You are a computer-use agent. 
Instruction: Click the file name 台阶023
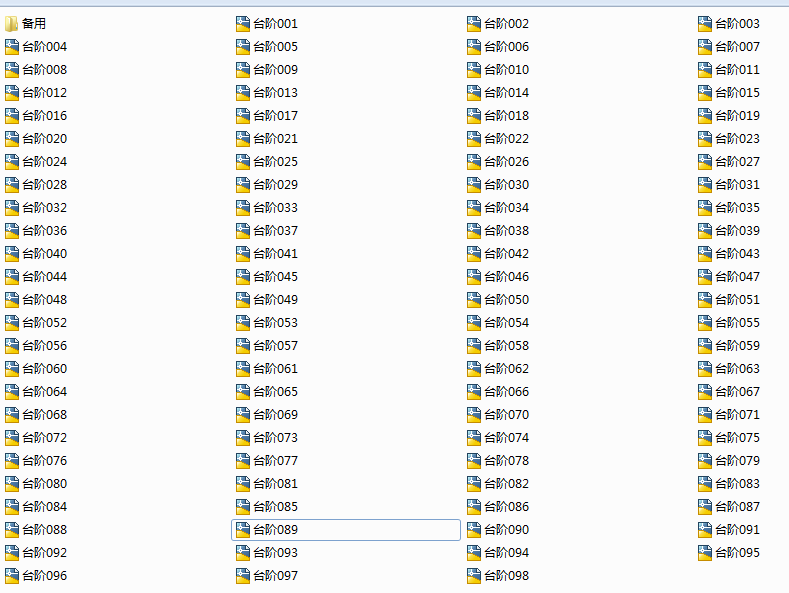coord(737,138)
